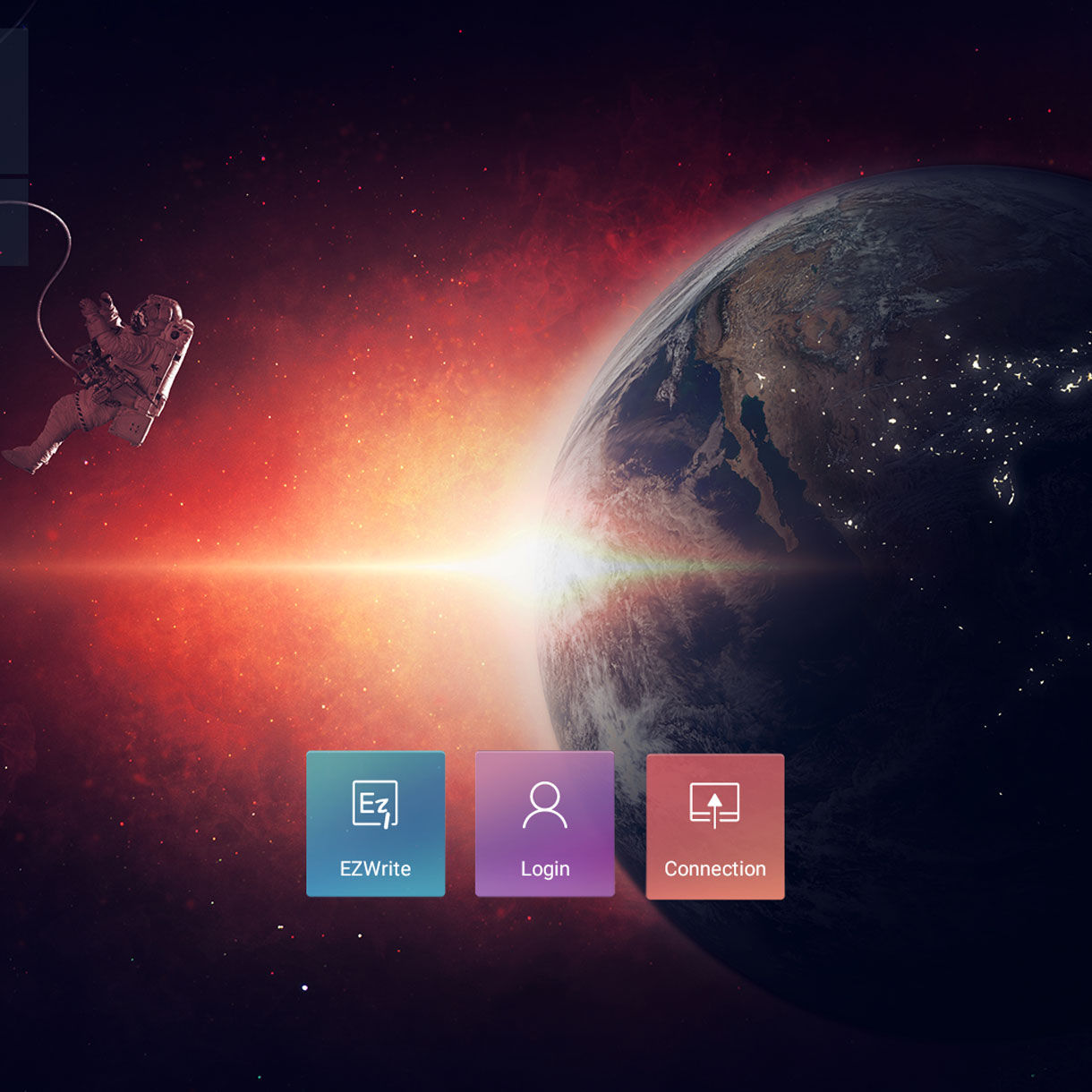Open the upper panel on the left edge
Viewport: 1092px width, 1092px height.
point(13,100)
